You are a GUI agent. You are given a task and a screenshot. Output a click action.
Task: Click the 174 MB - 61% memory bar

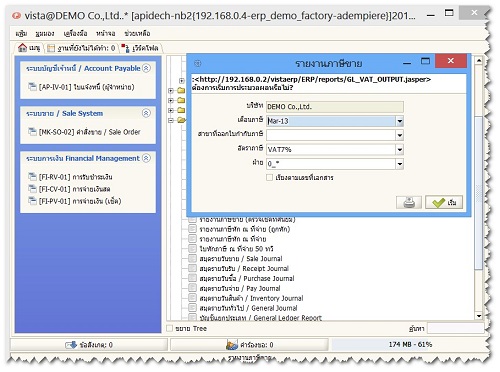(410, 344)
